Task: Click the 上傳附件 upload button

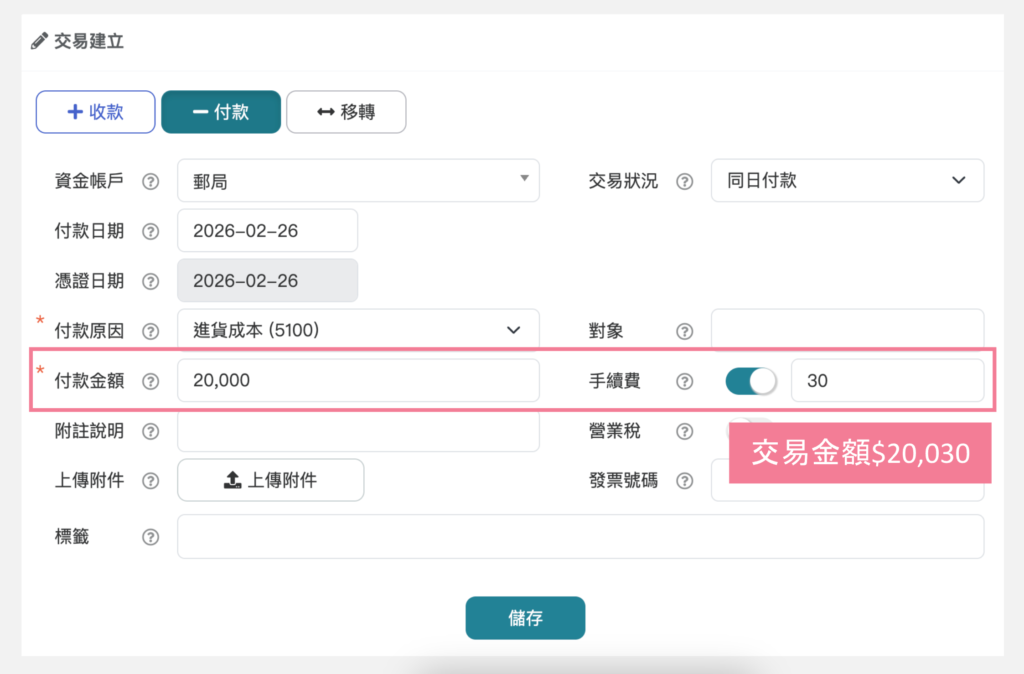Action: tap(270, 480)
